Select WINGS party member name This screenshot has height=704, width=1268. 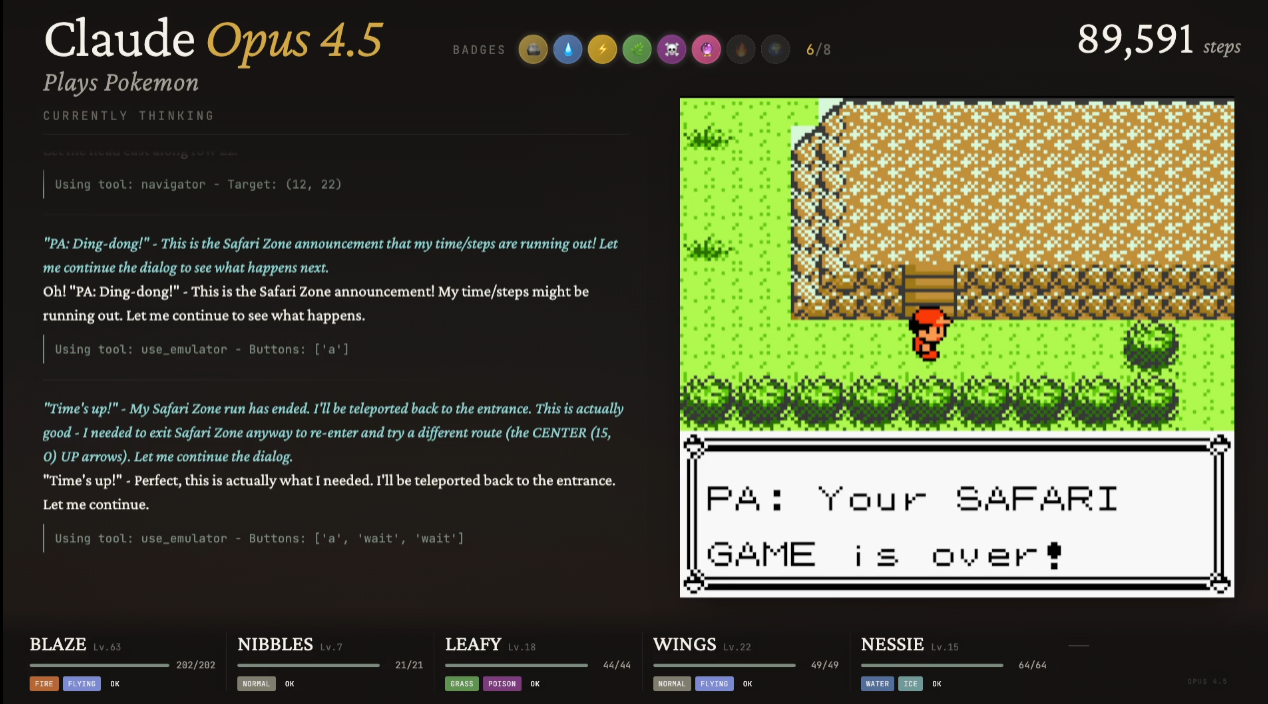point(684,645)
